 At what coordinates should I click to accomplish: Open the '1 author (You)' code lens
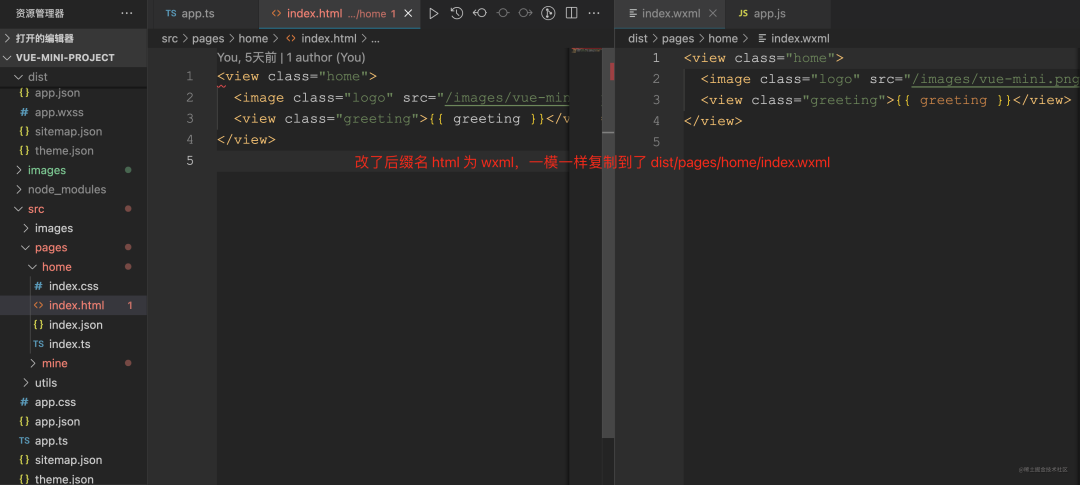pyautogui.click(x=326, y=58)
